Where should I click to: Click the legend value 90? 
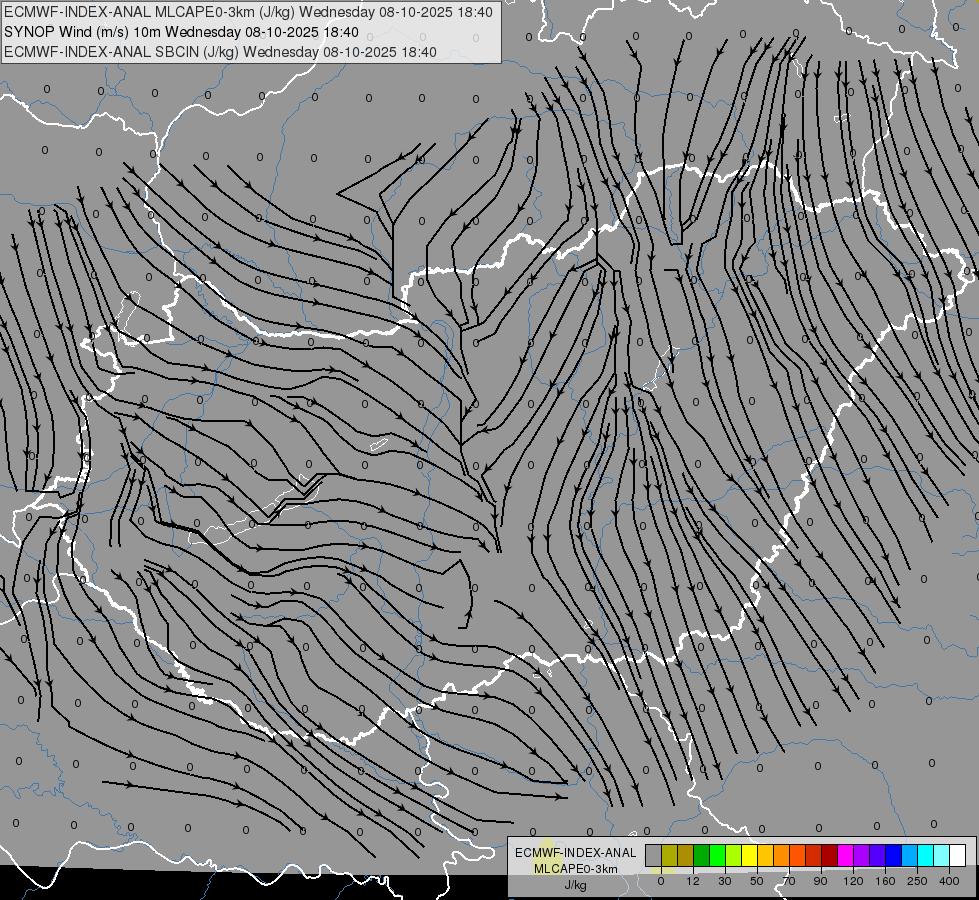pyautogui.click(x=820, y=881)
